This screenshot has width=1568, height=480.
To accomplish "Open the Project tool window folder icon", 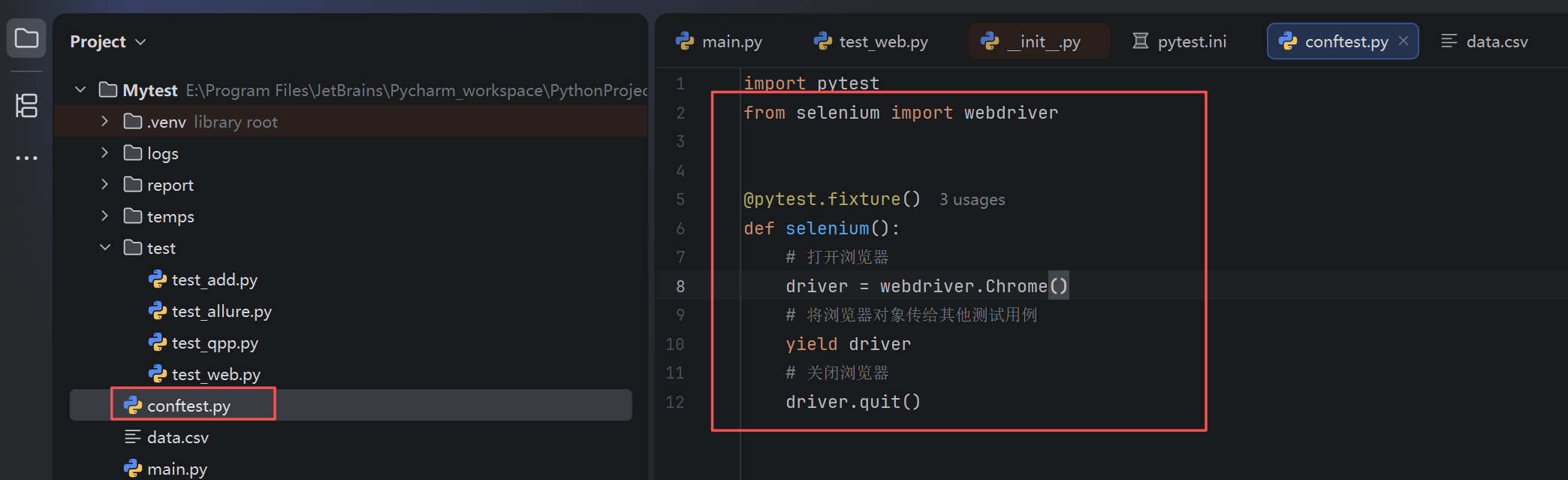I will coord(26,38).
